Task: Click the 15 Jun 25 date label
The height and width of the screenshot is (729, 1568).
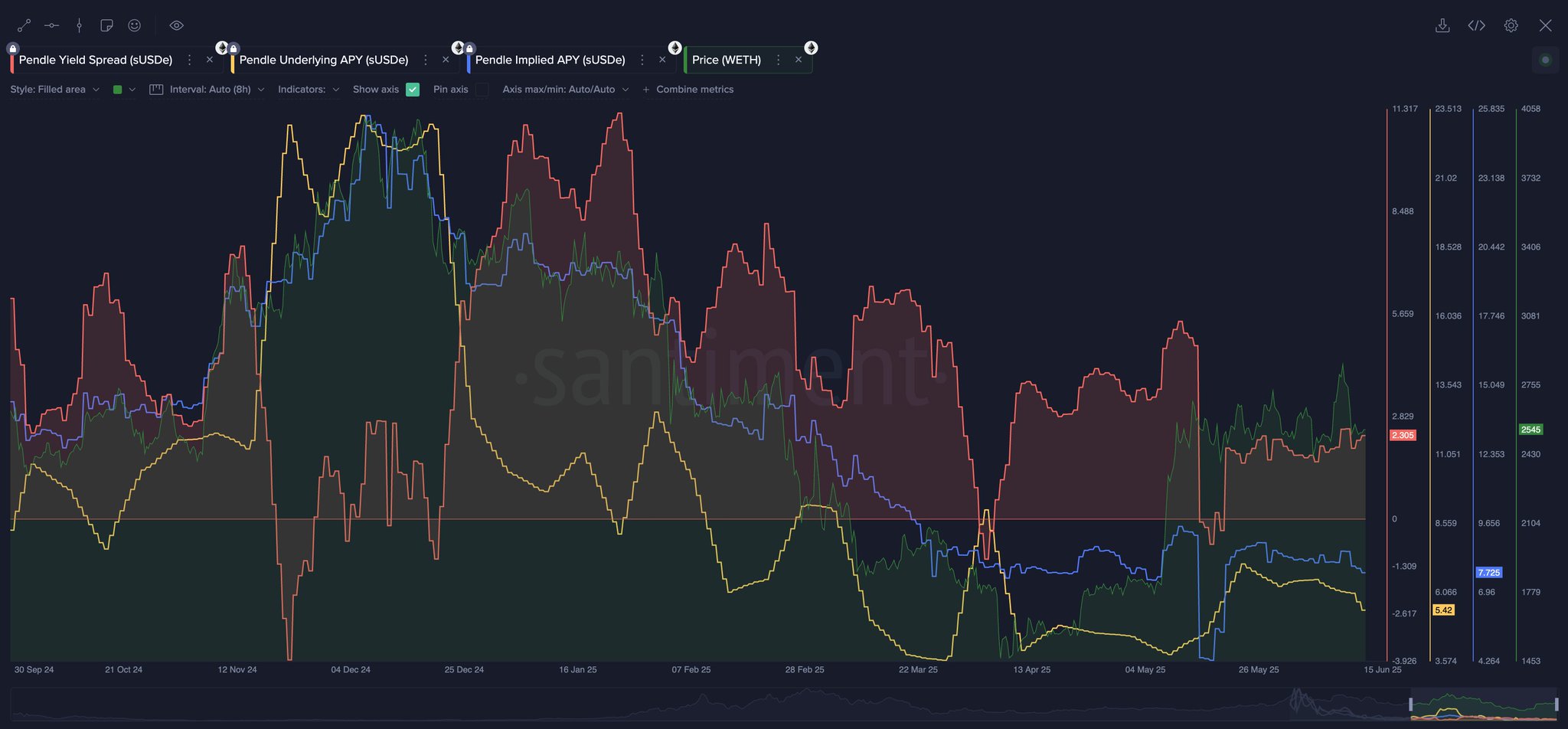Action: click(1382, 670)
